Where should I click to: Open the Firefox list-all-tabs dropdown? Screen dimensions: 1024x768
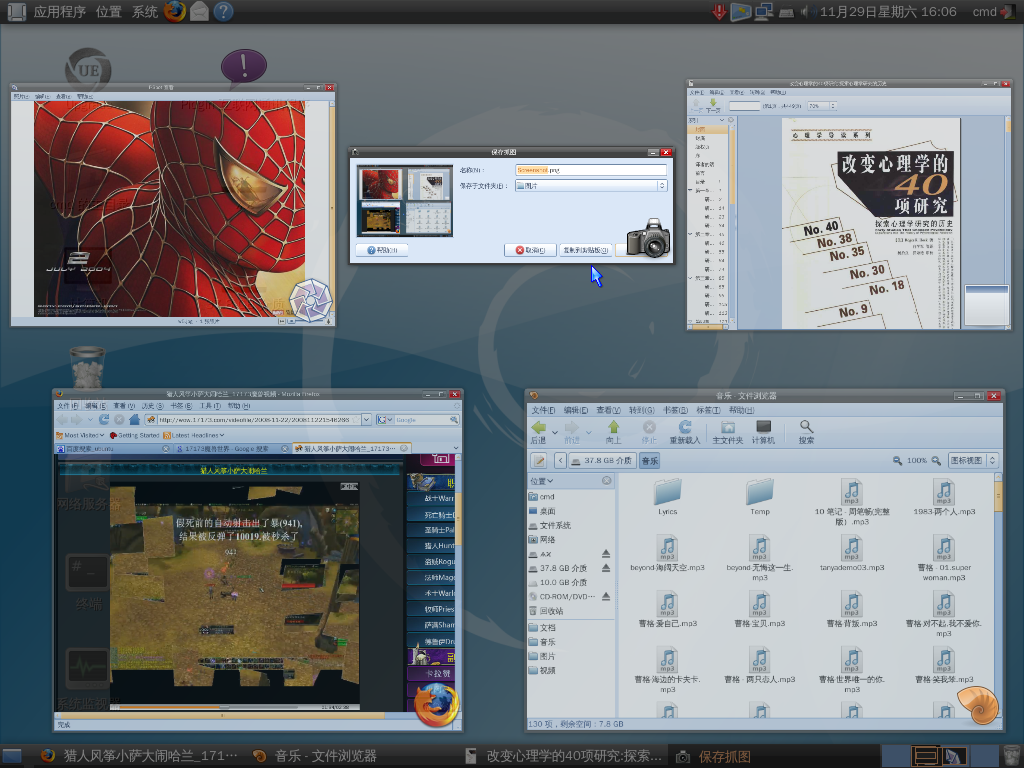455,449
